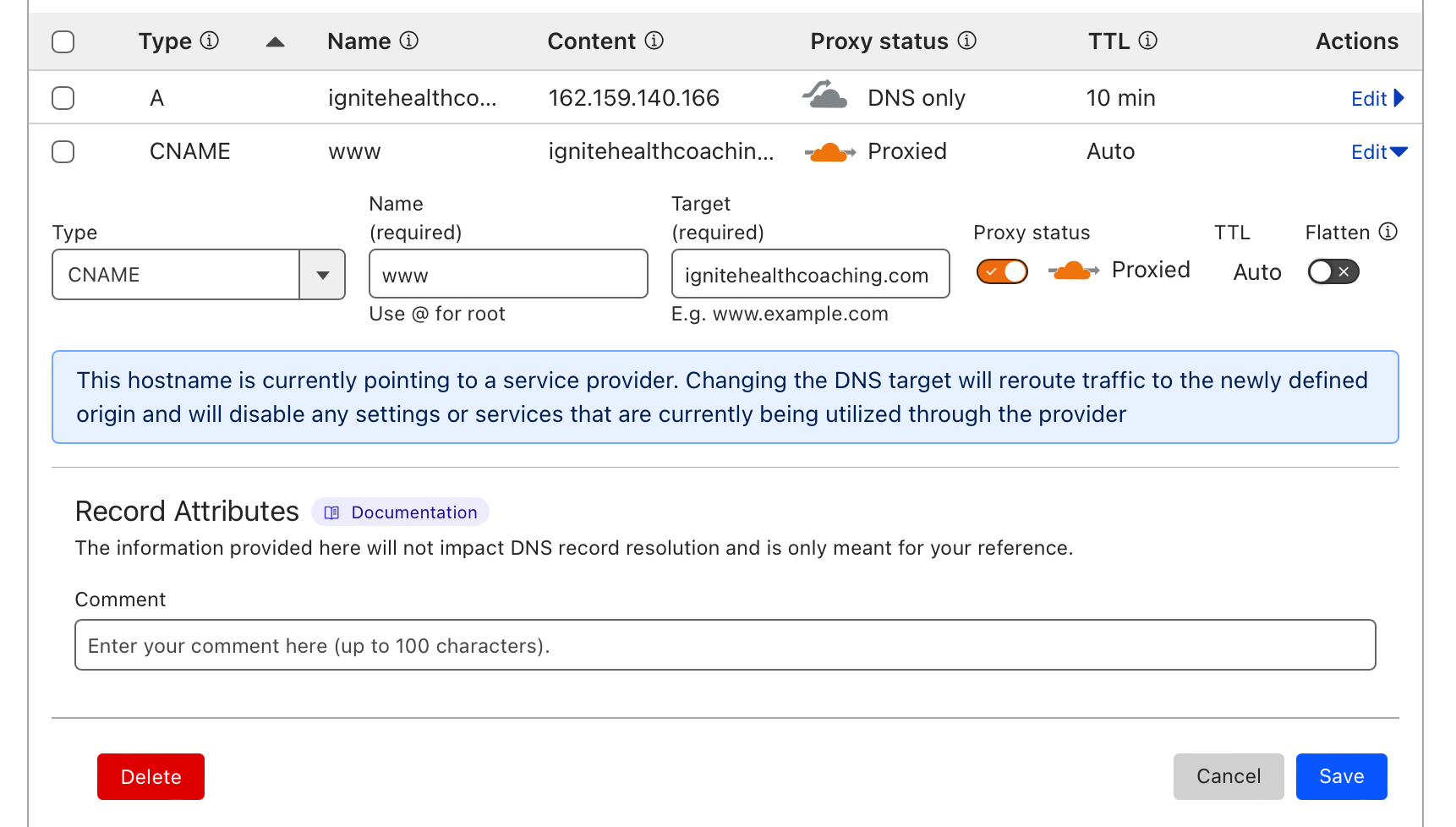The width and height of the screenshot is (1456, 827).
Task: Click the Type column info icon
Action: (x=210, y=41)
